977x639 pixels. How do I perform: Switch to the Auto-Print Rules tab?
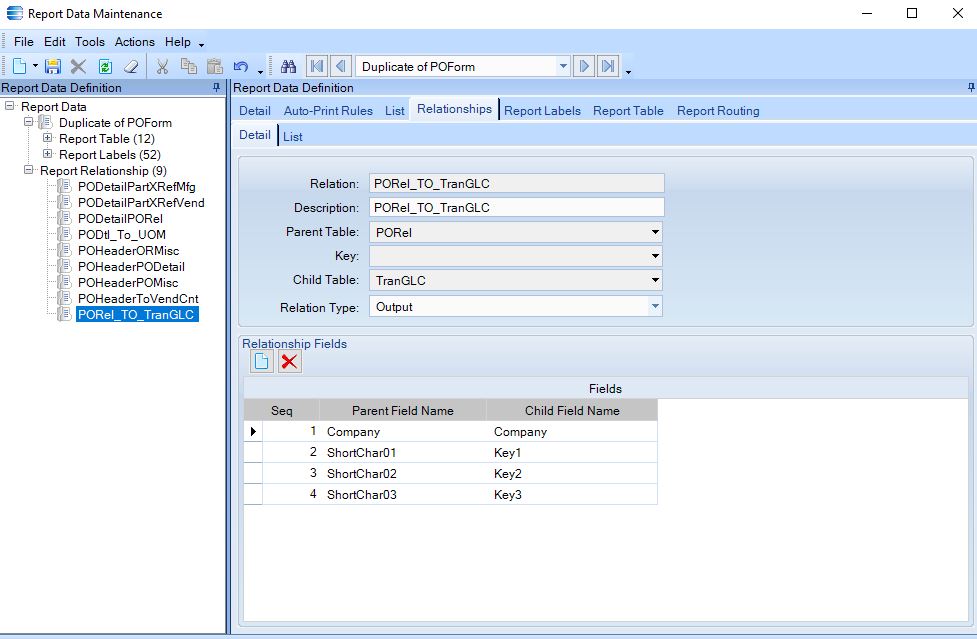pos(328,111)
